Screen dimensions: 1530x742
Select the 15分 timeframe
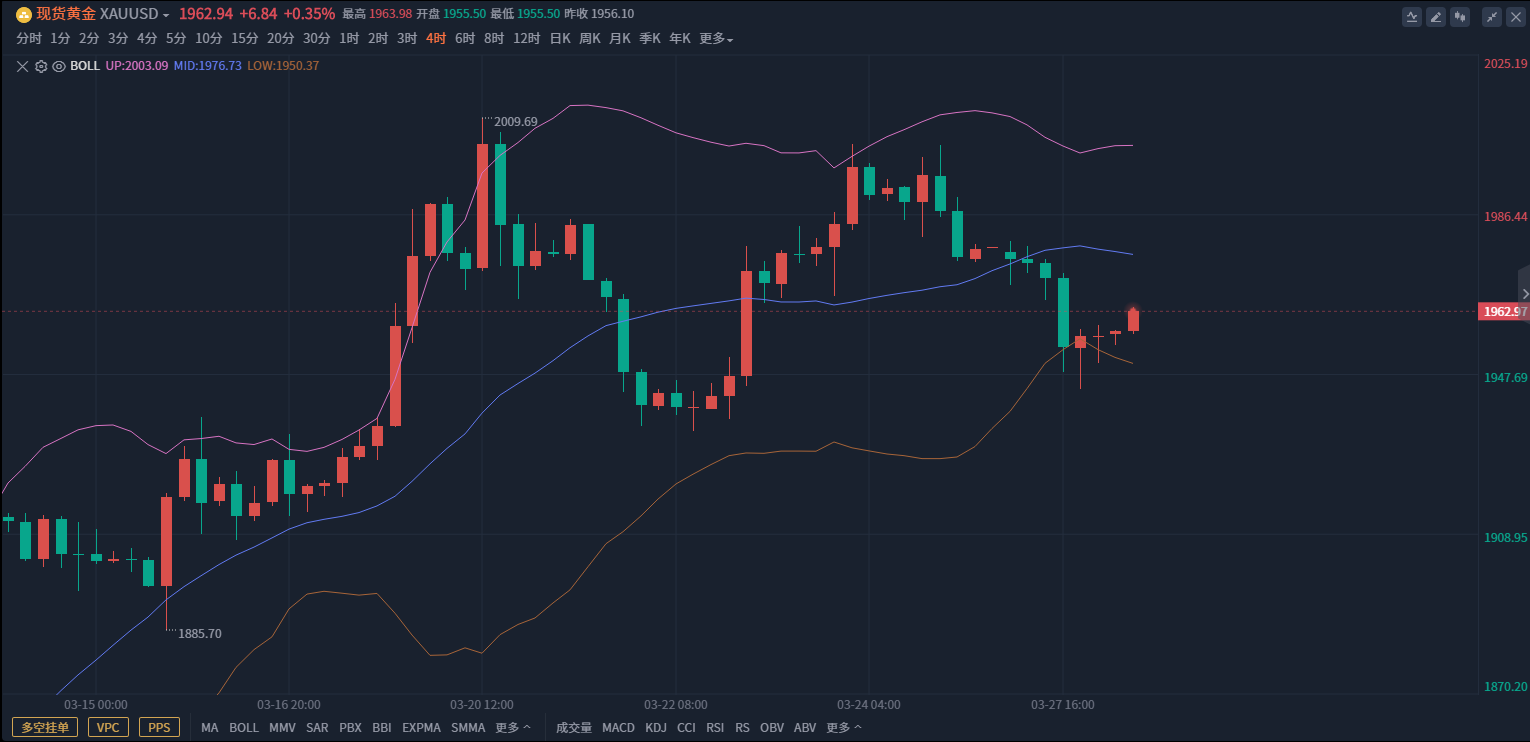245,39
